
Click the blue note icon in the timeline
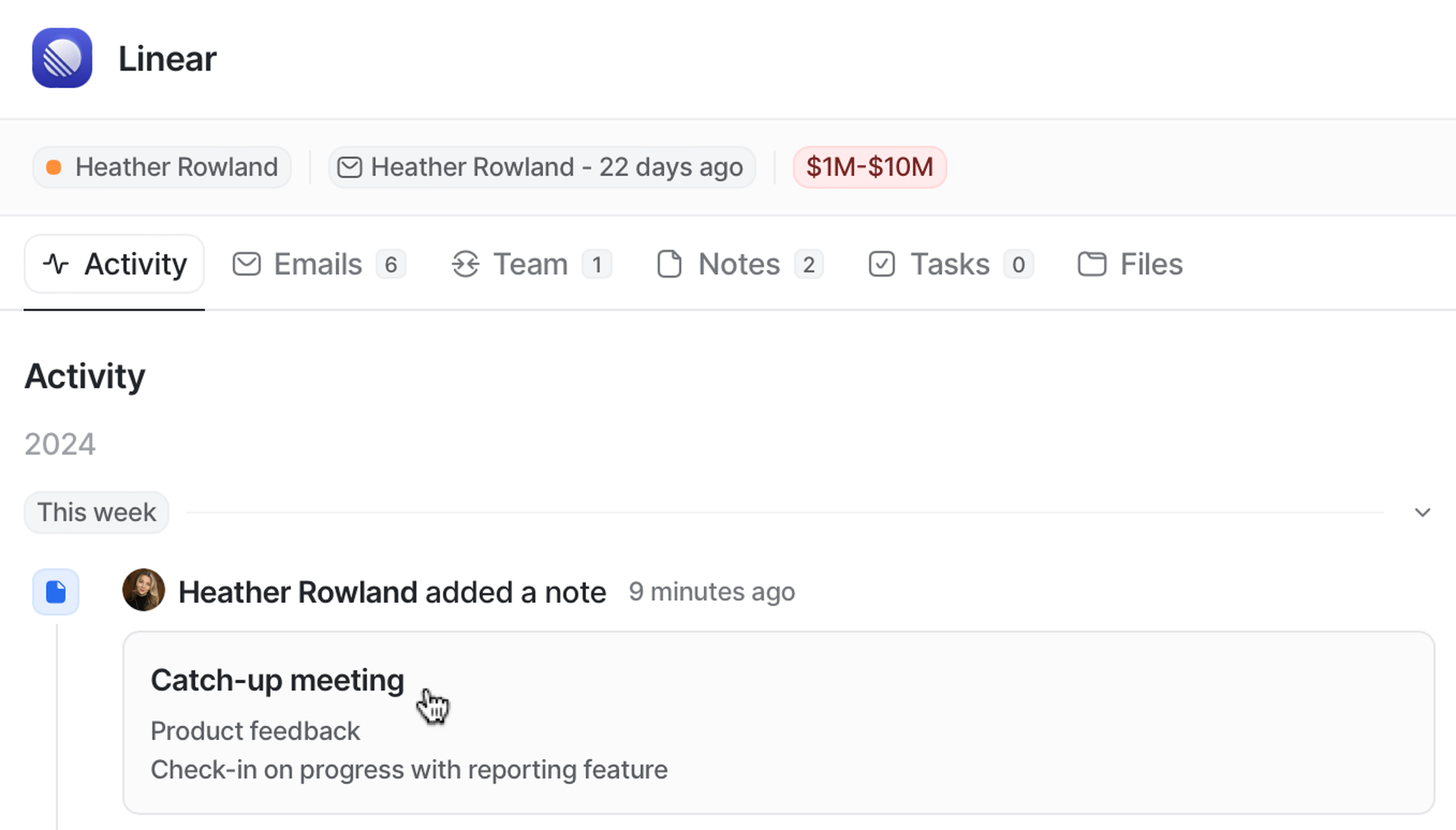(x=56, y=592)
